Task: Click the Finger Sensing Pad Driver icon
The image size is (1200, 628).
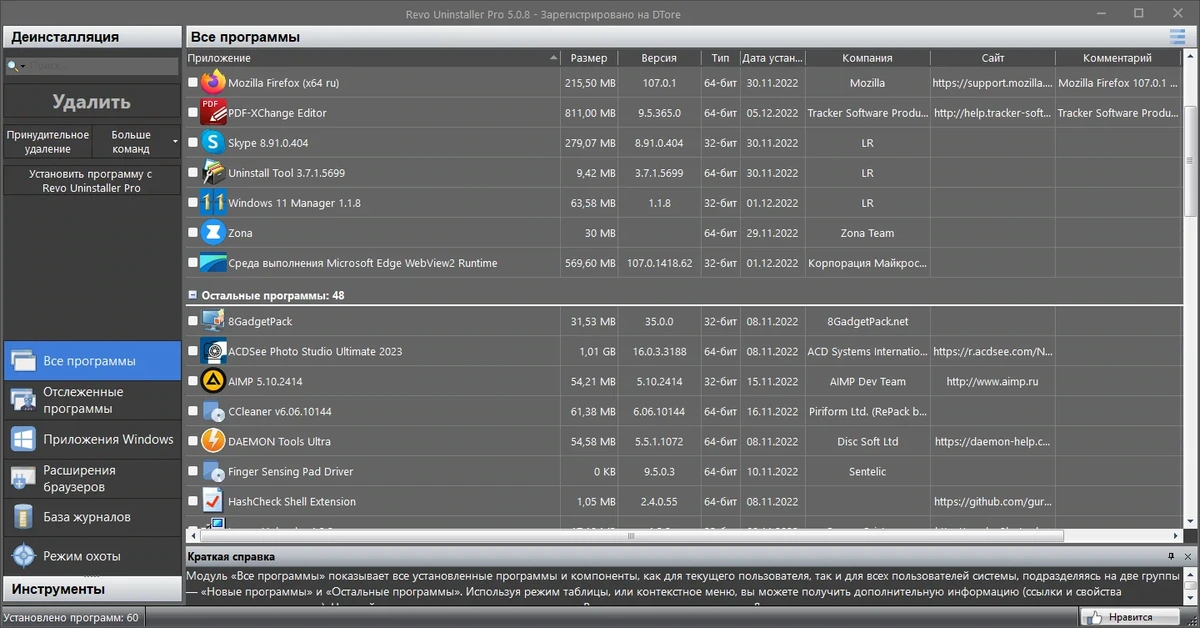Action: pos(213,471)
